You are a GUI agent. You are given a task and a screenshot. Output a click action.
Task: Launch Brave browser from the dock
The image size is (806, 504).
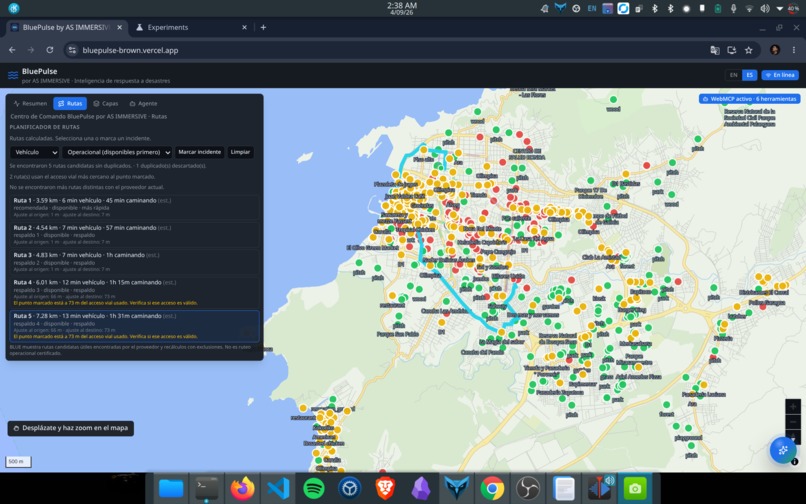[x=385, y=488]
